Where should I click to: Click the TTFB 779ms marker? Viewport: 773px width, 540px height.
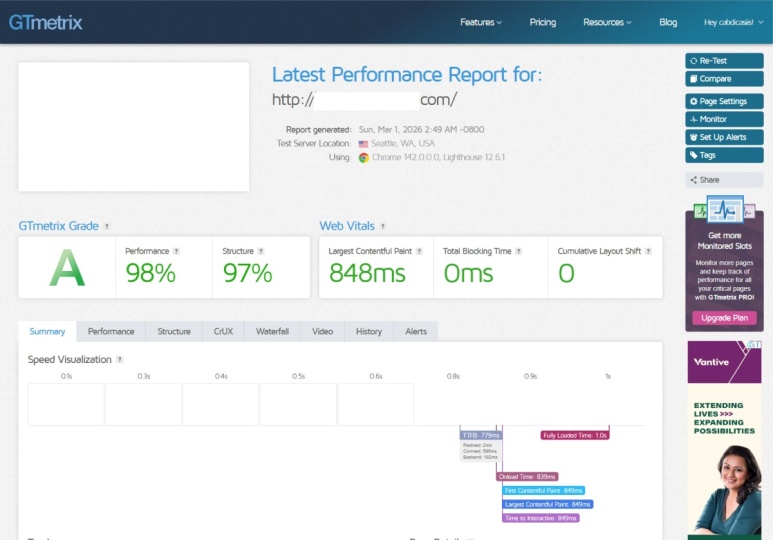point(481,435)
